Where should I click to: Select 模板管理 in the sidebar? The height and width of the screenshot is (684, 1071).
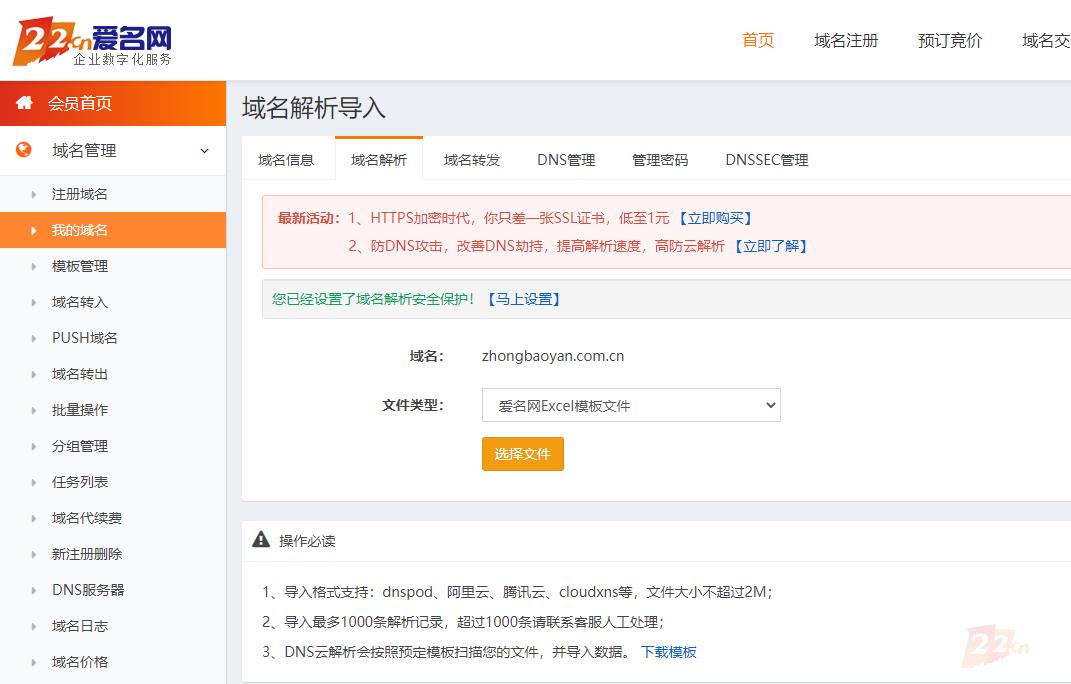80,266
